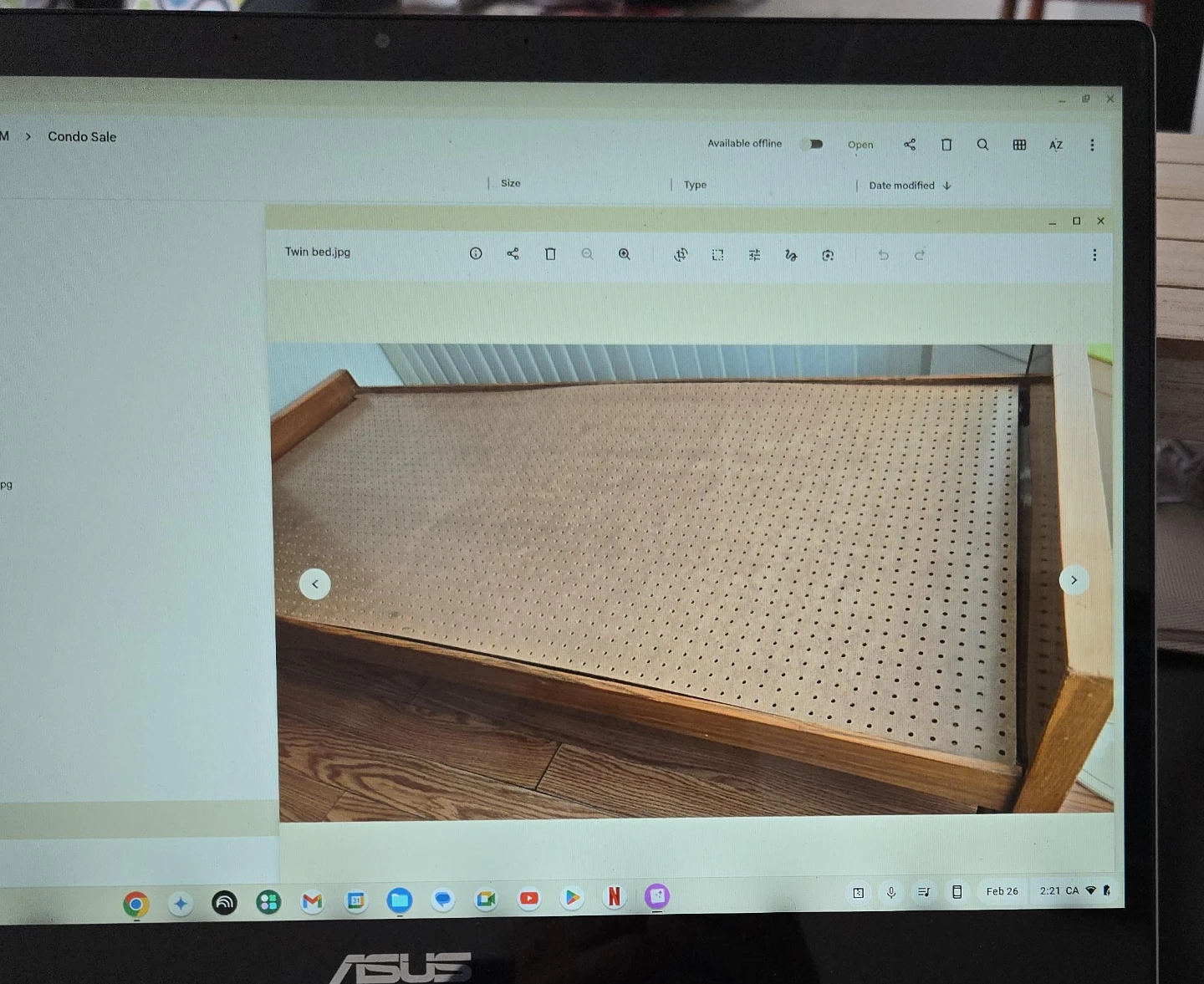Toggle Available offline switch in Files
Image resolution: width=1204 pixels, height=984 pixels.
(x=812, y=144)
